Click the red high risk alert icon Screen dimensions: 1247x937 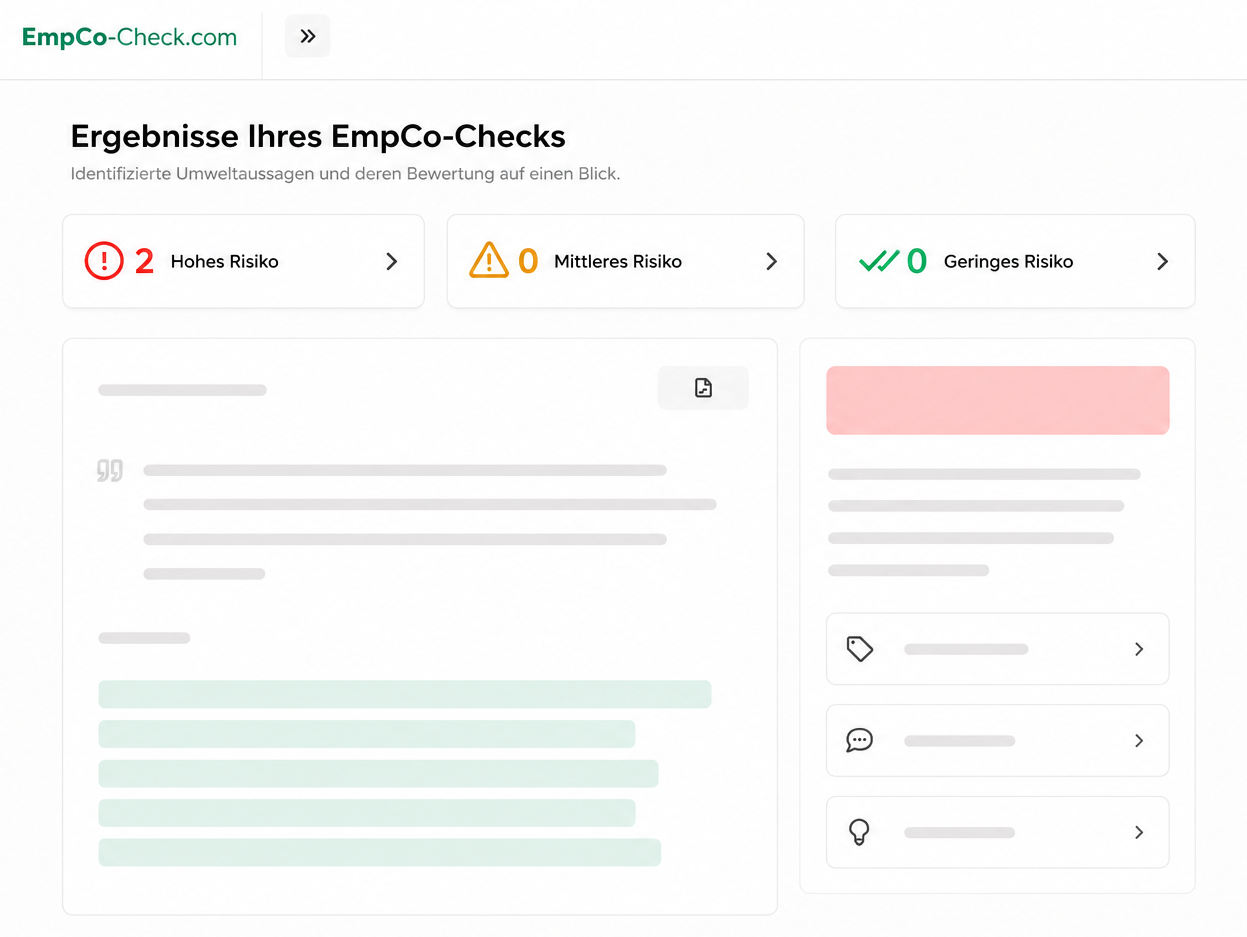click(103, 261)
